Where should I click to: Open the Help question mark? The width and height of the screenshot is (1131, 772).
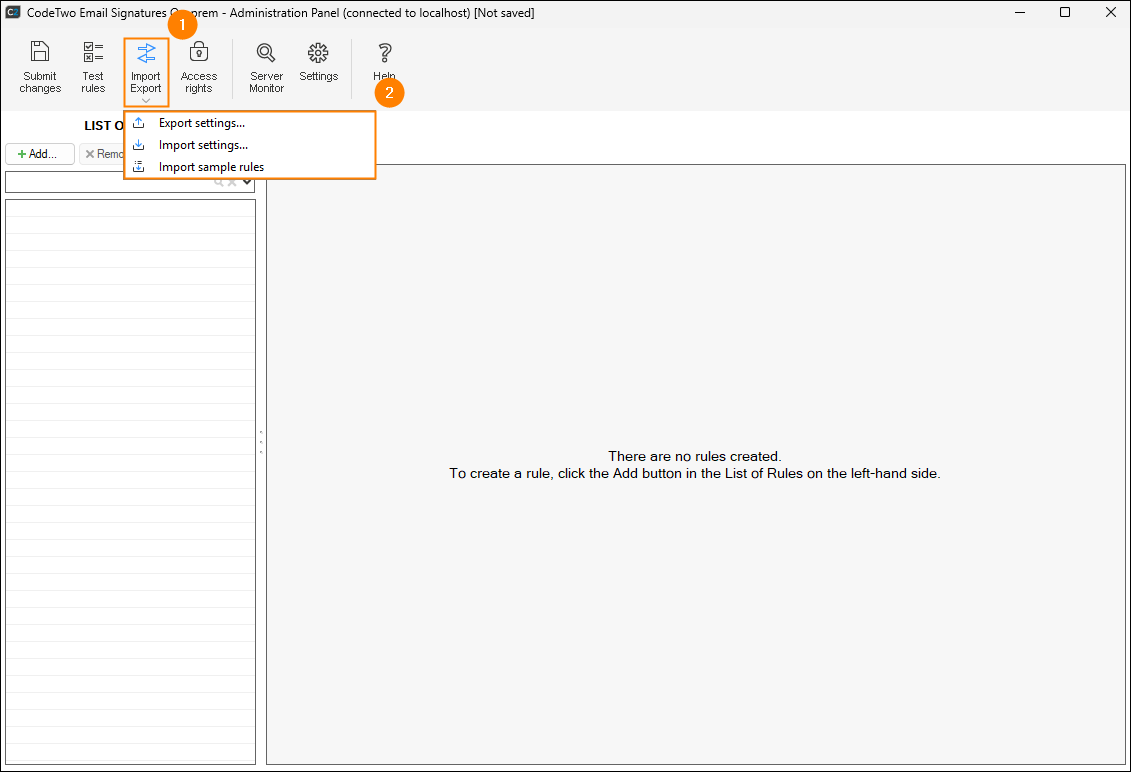coord(384,53)
